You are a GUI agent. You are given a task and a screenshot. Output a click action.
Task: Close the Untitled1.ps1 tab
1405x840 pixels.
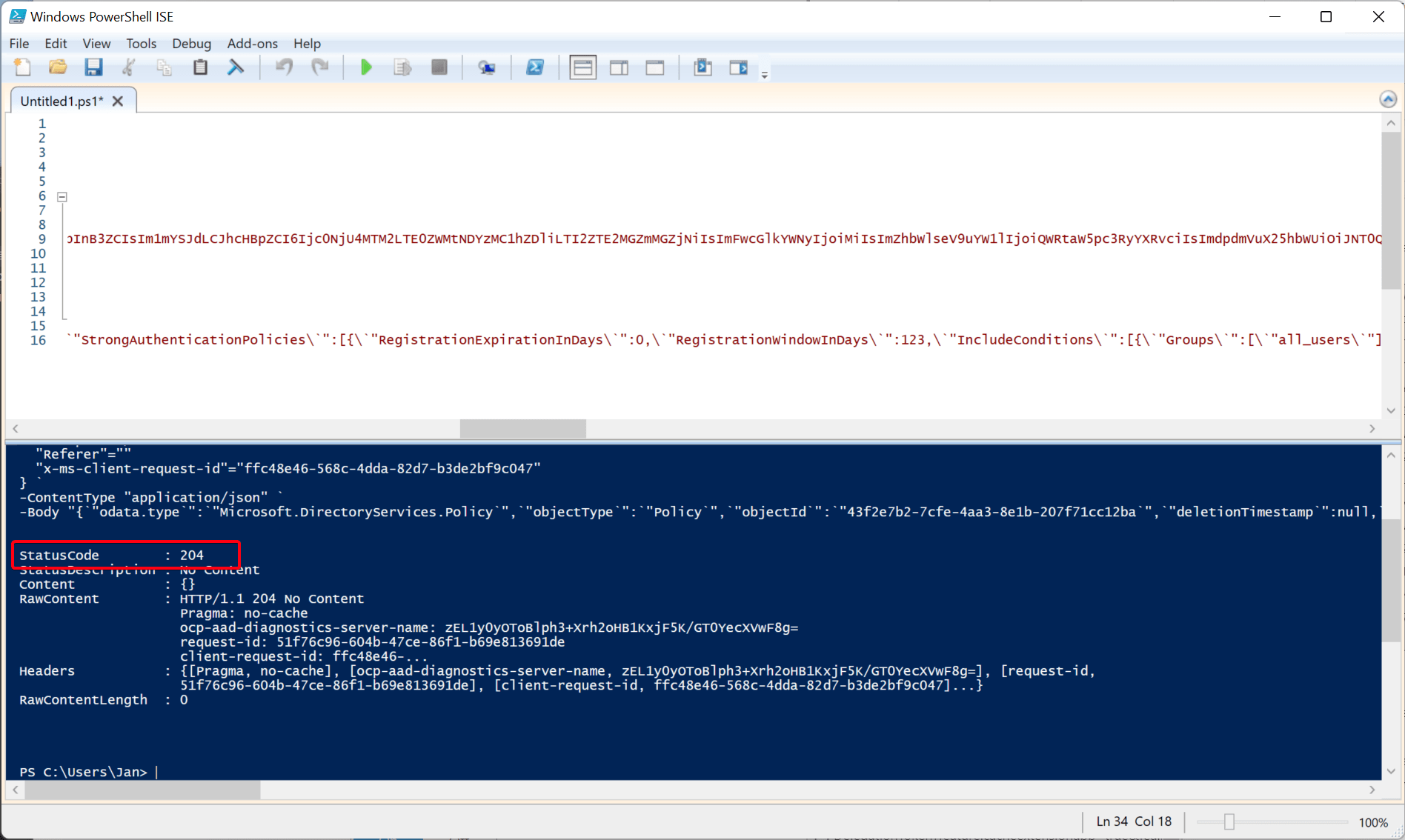tap(118, 101)
